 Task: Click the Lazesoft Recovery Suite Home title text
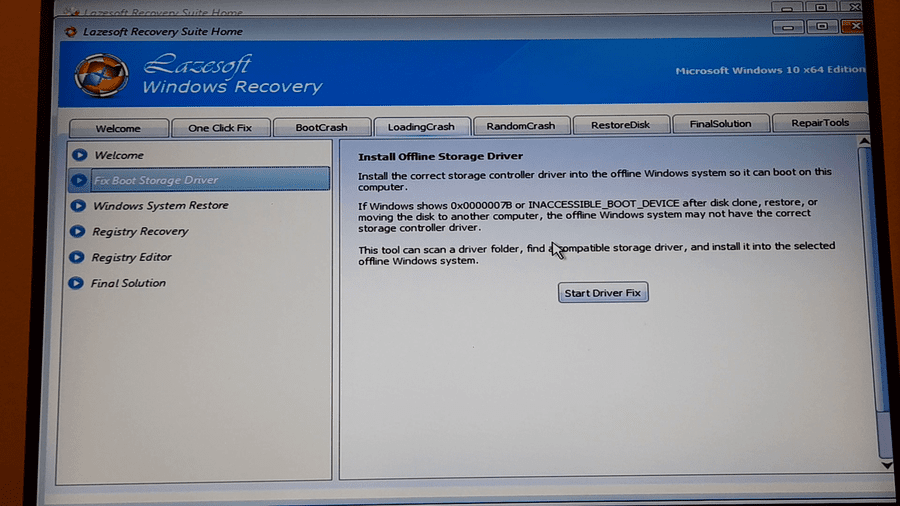pyautogui.click(x=162, y=32)
